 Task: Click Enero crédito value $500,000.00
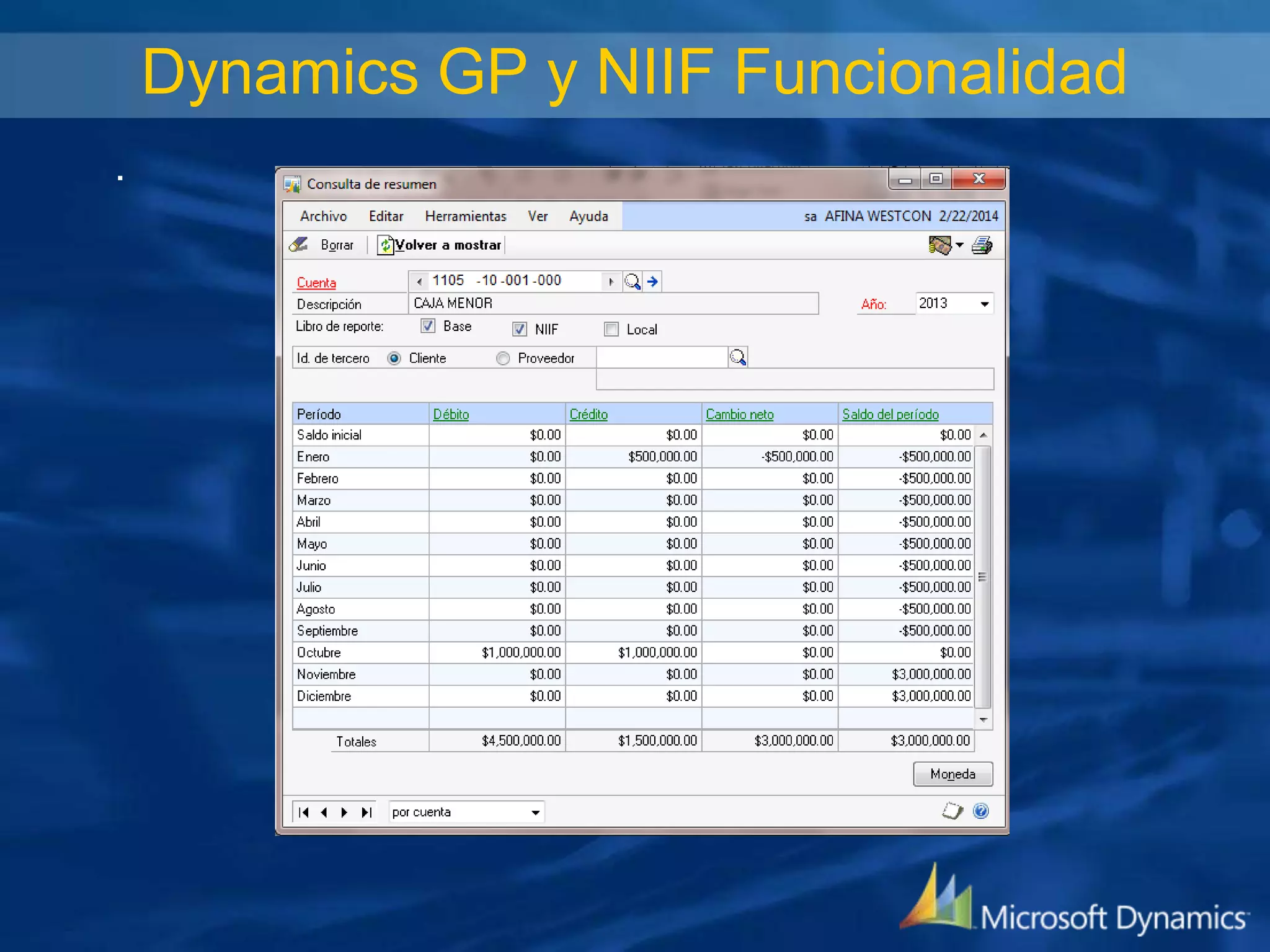662,457
